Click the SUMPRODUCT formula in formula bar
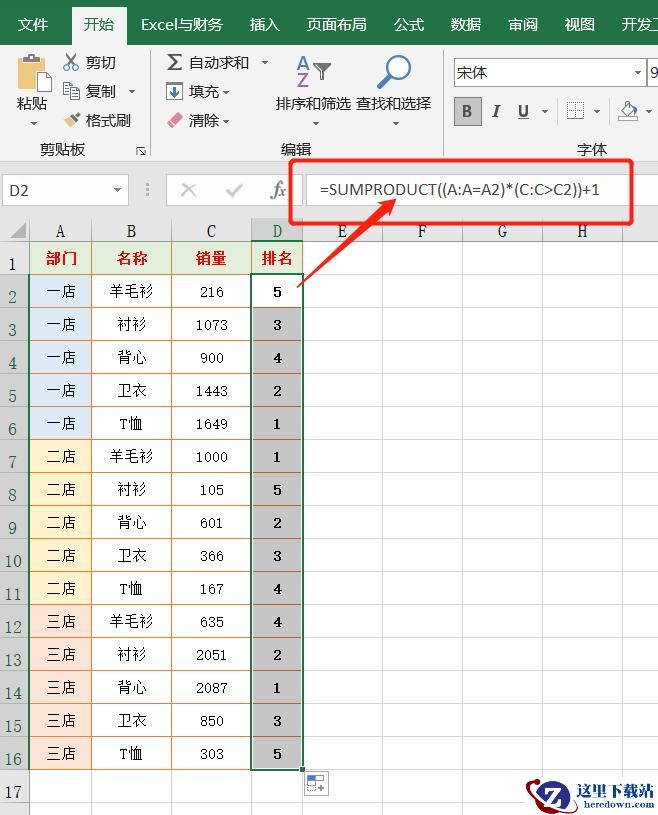 pos(459,190)
